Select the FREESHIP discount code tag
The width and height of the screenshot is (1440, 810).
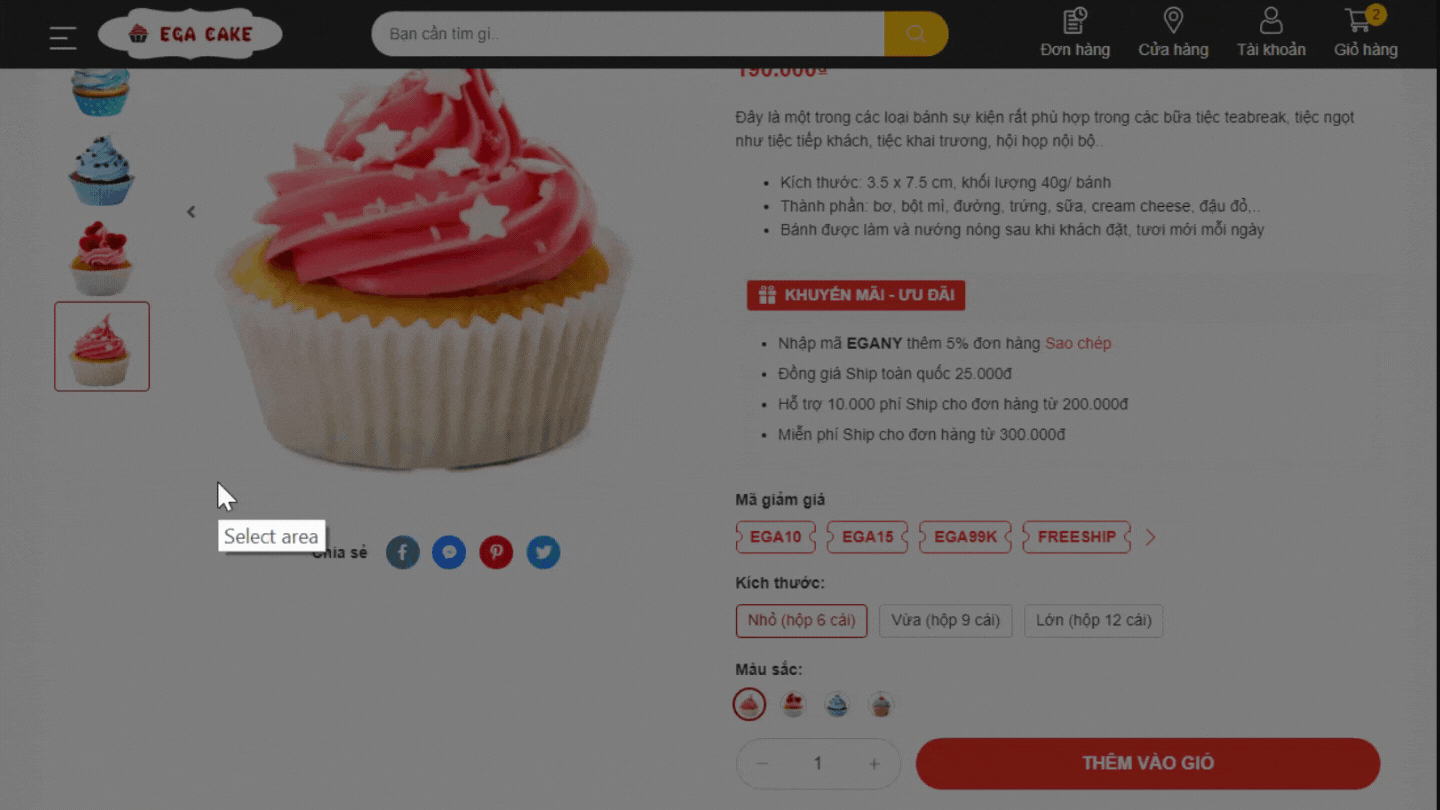pyautogui.click(x=1077, y=537)
